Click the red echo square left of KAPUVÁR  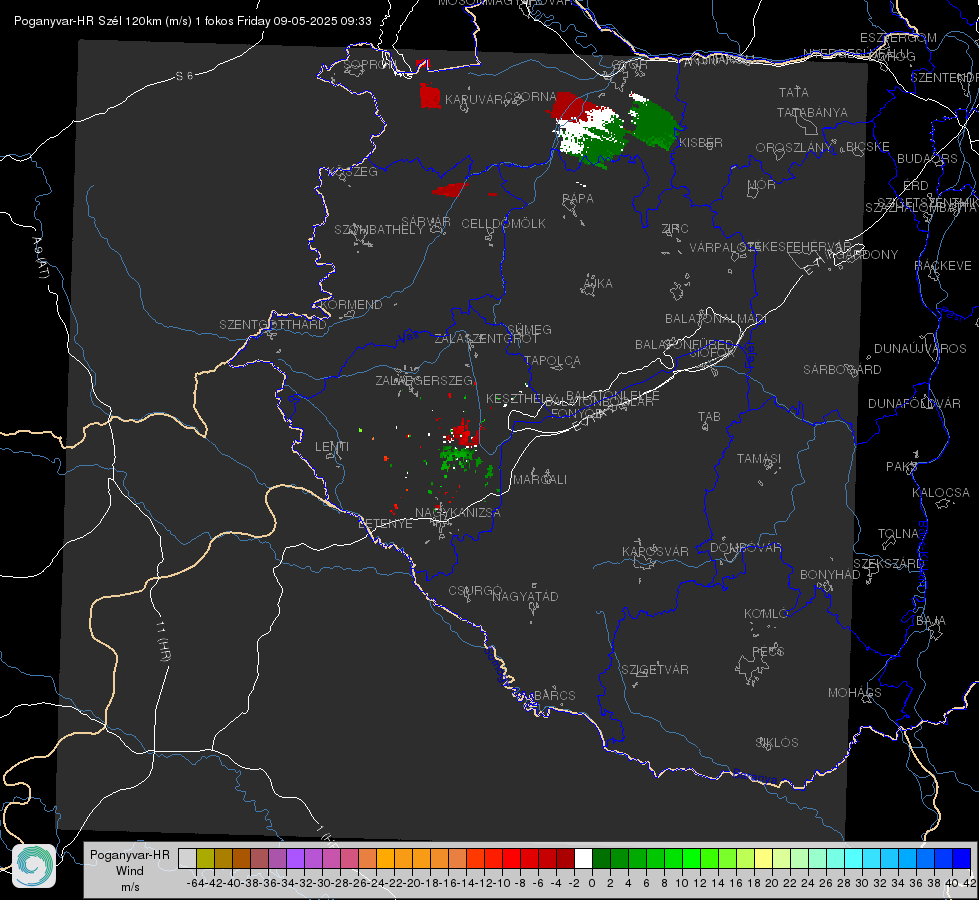pyautogui.click(x=430, y=96)
